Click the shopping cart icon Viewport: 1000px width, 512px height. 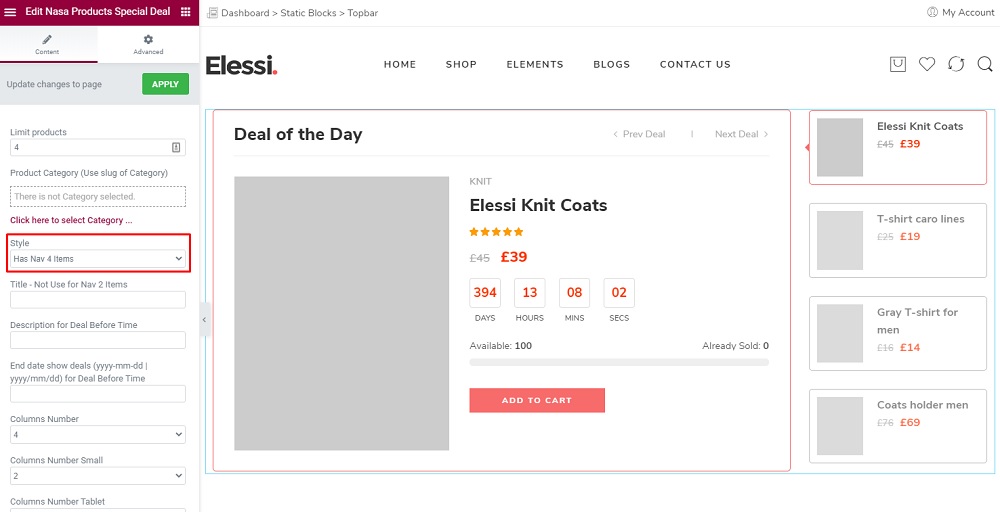pos(897,64)
